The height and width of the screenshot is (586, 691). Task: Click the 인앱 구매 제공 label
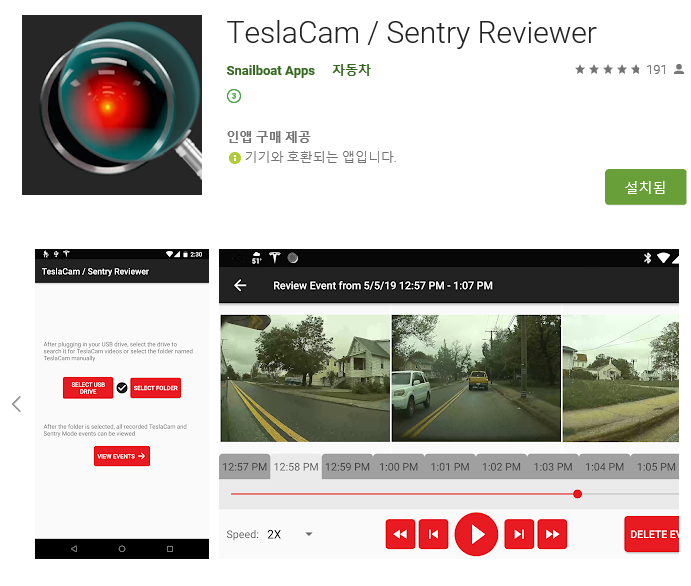pos(269,137)
